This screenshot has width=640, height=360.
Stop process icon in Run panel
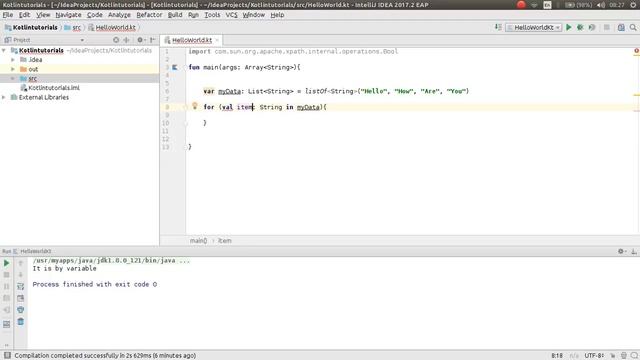(7, 275)
